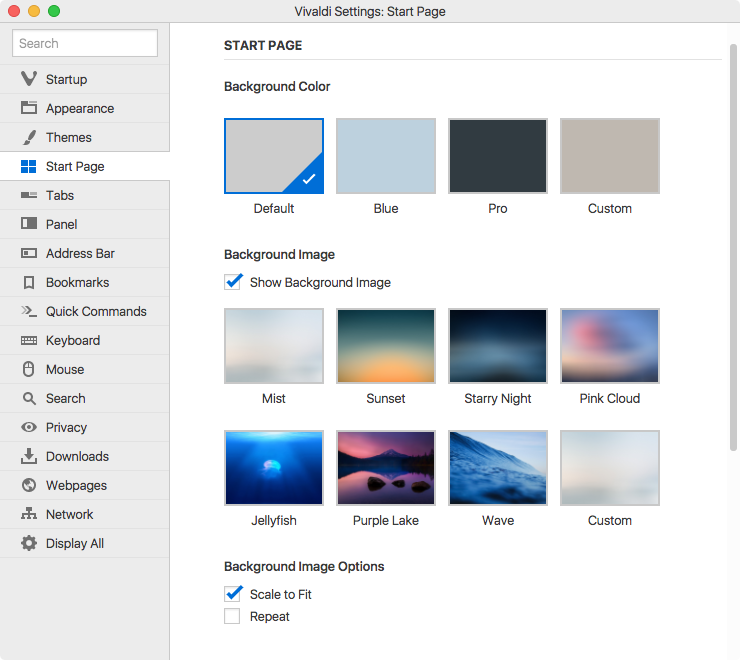Disable the Scale to Fit checkbox
This screenshot has height=660, width=740.
tap(232, 594)
